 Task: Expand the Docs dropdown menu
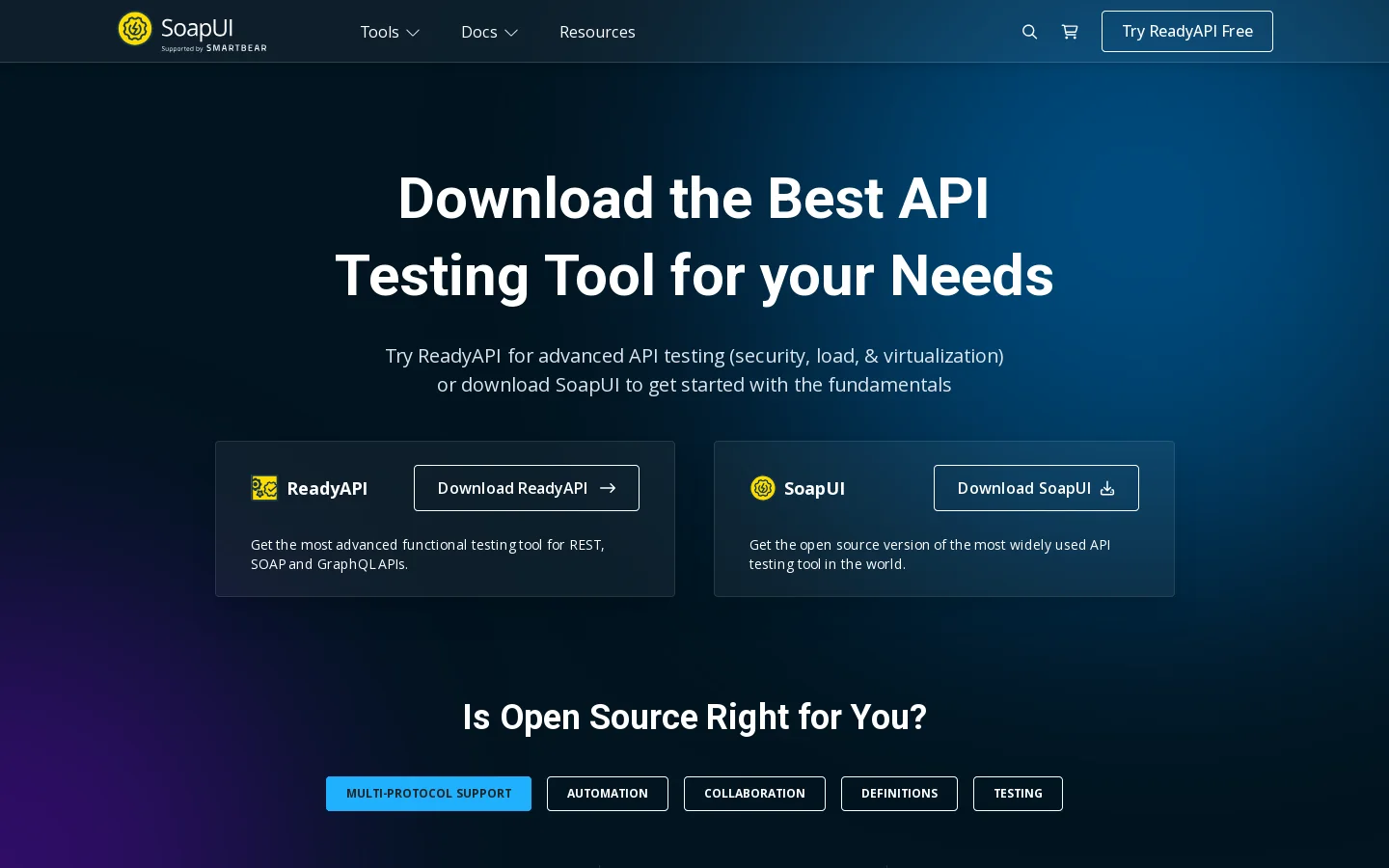(489, 32)
